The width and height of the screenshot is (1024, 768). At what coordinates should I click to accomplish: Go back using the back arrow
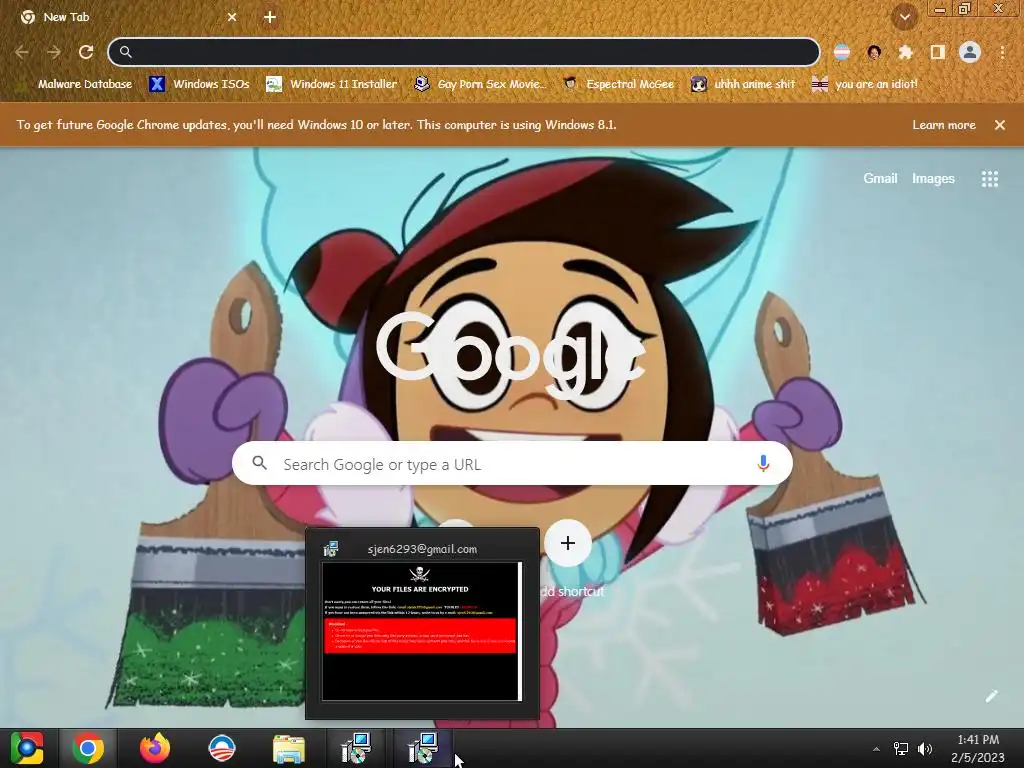click(22, 52)
